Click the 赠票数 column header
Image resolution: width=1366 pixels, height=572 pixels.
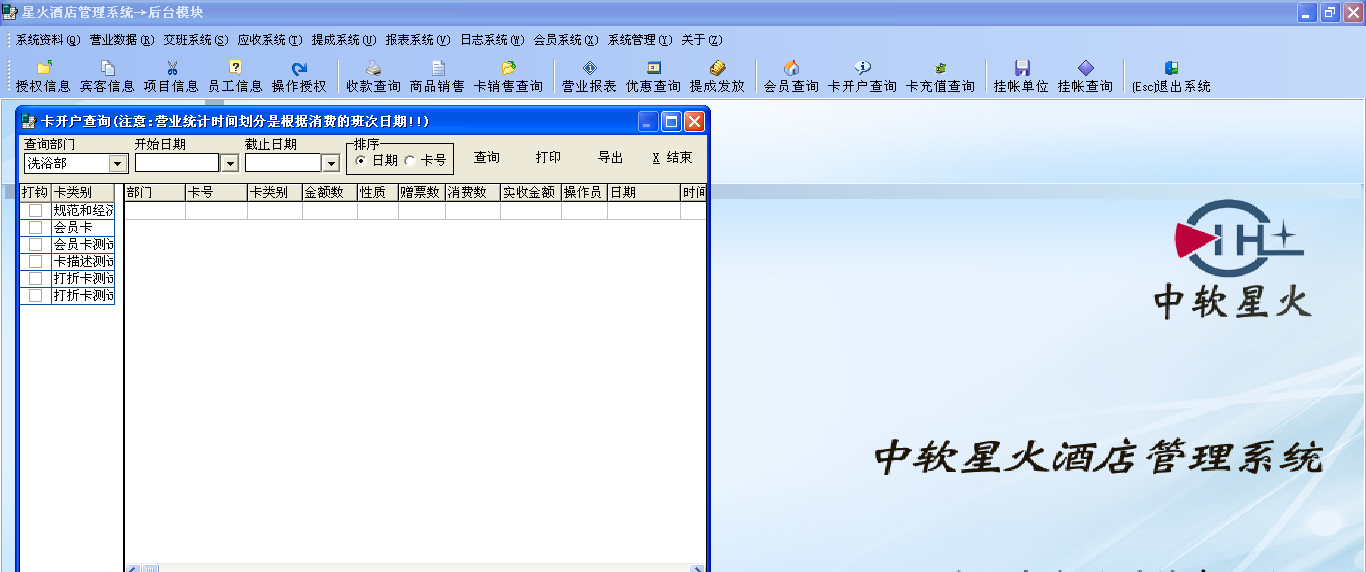(421, 192)
